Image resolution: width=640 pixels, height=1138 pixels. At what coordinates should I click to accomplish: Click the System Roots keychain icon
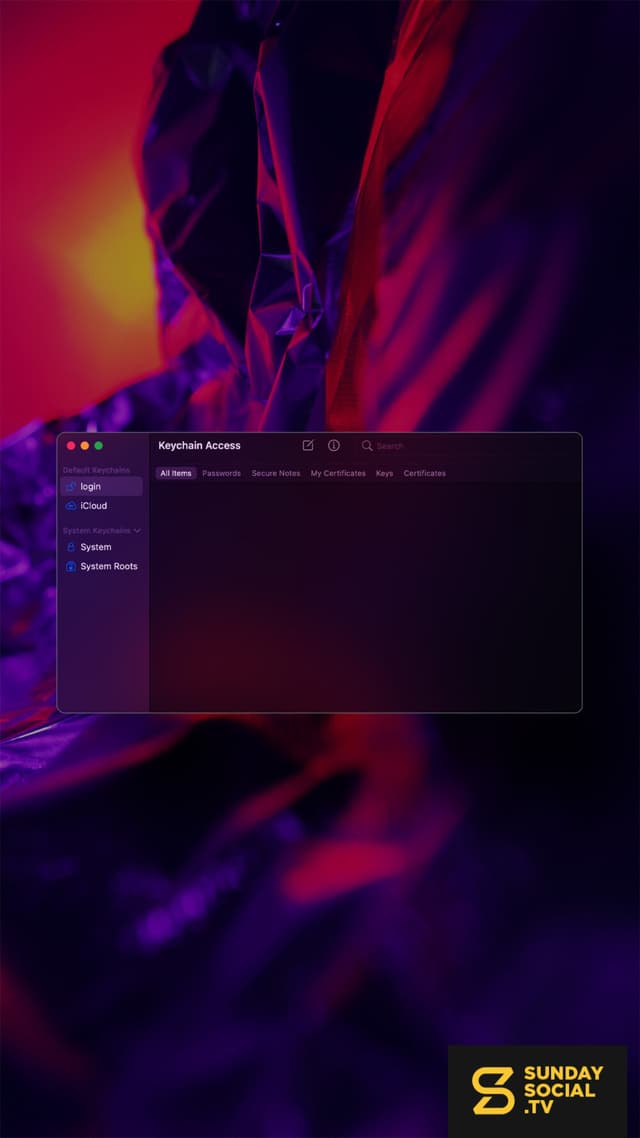point(71,567)
